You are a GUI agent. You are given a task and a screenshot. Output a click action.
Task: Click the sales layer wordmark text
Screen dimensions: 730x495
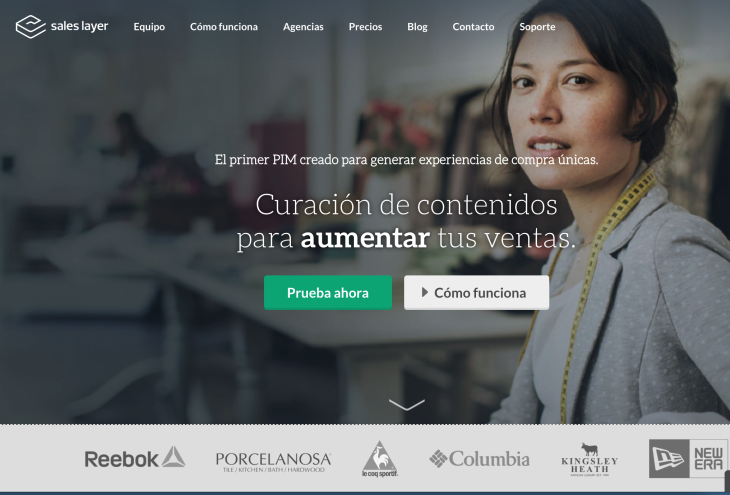(80, 27)
